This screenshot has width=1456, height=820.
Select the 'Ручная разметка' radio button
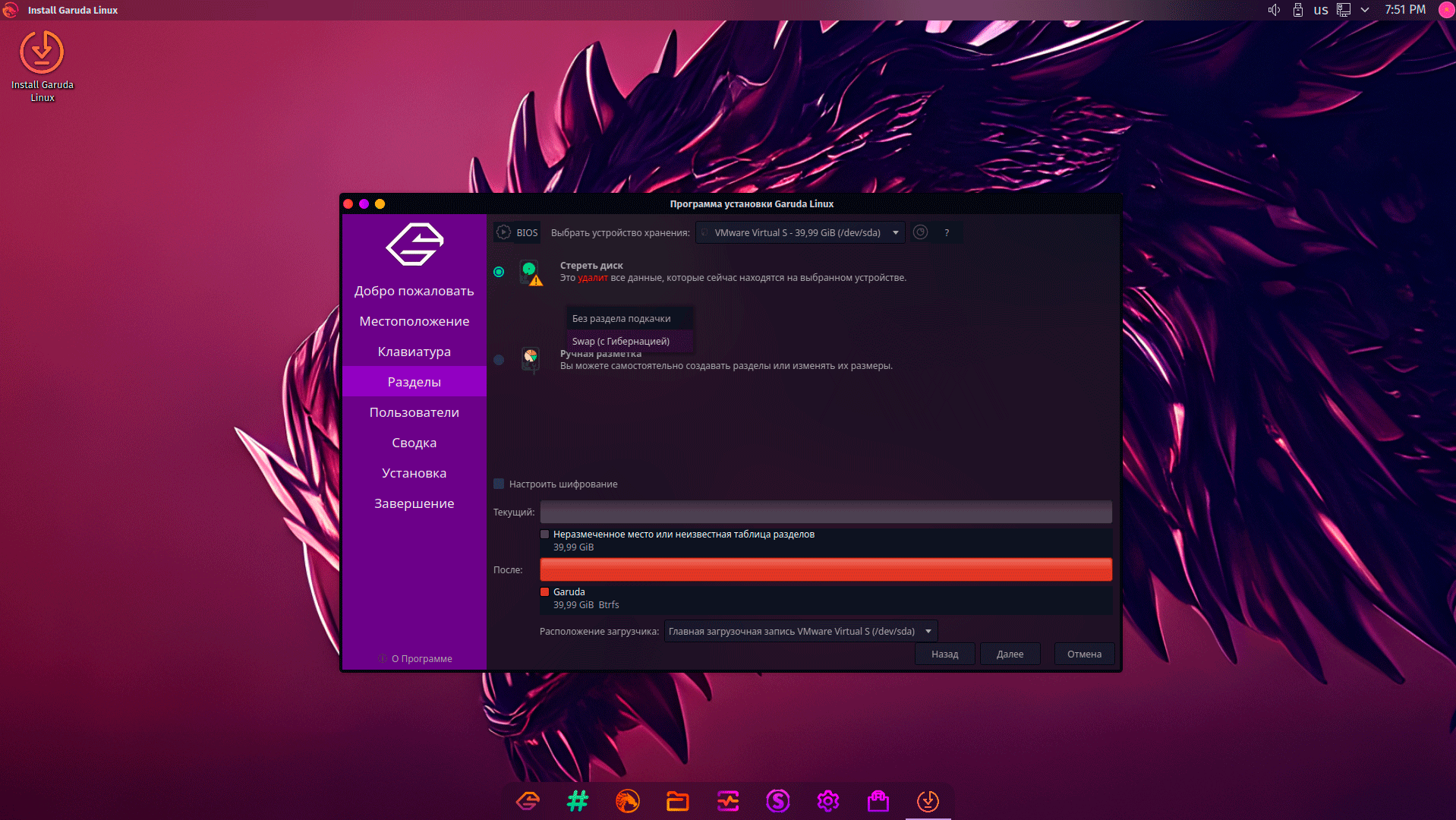coord(499,360)
